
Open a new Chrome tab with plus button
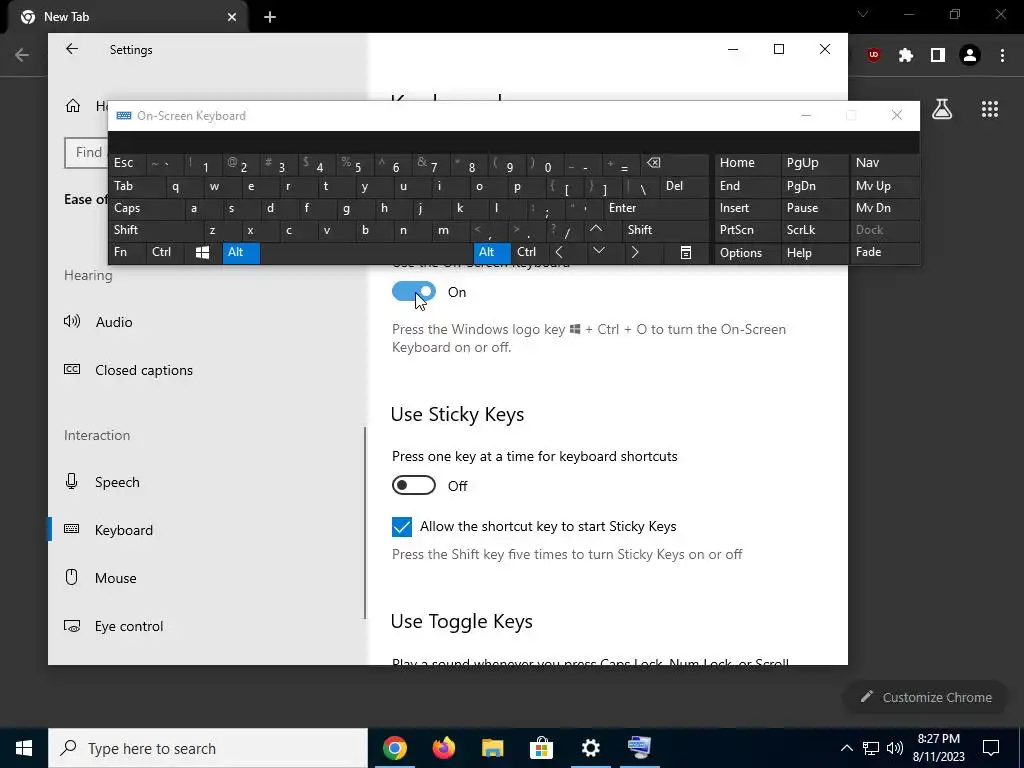coord(270,17)
